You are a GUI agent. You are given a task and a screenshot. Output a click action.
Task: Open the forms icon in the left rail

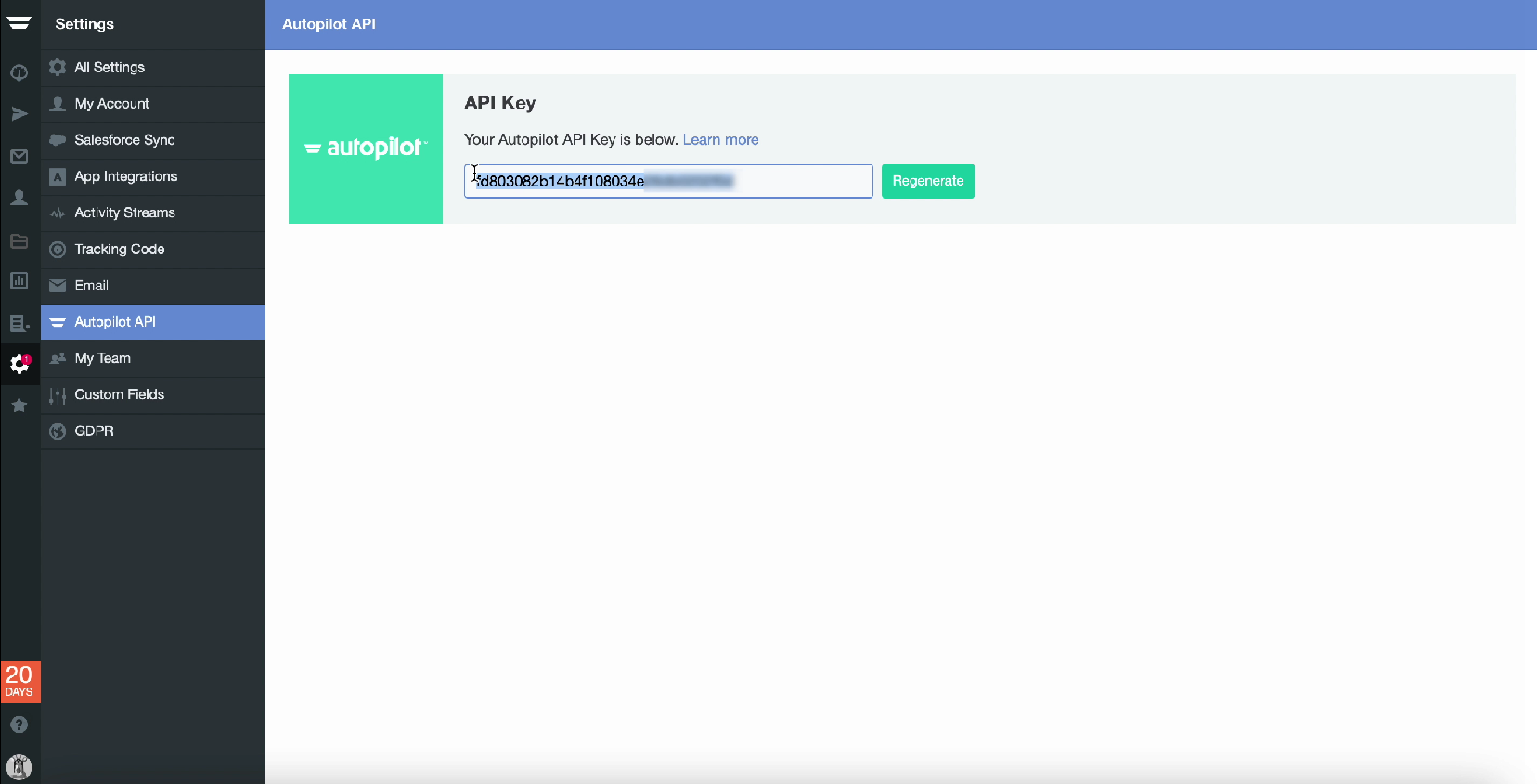pos(19,323)
